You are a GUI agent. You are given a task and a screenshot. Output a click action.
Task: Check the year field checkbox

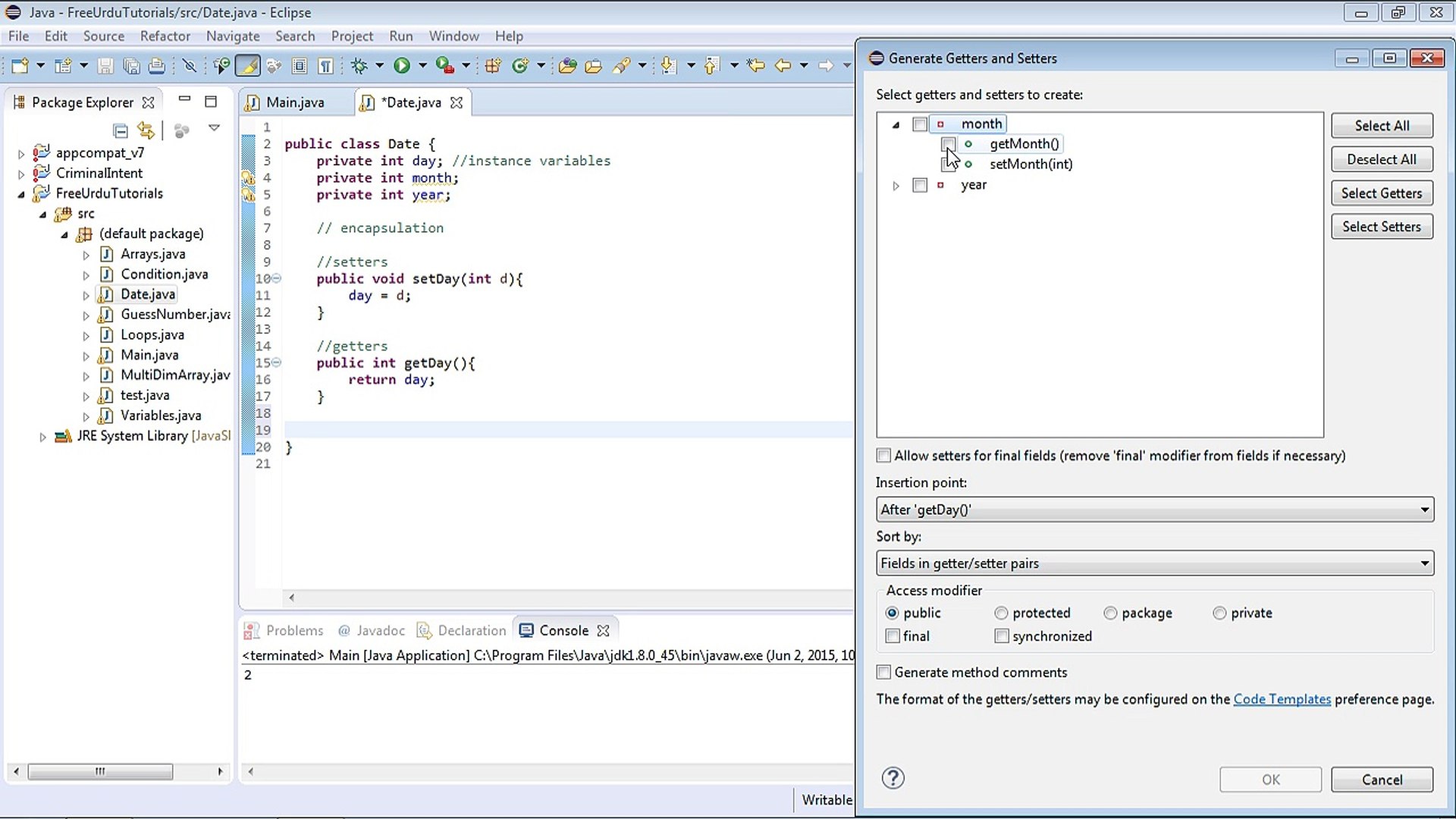click(920, 185)
